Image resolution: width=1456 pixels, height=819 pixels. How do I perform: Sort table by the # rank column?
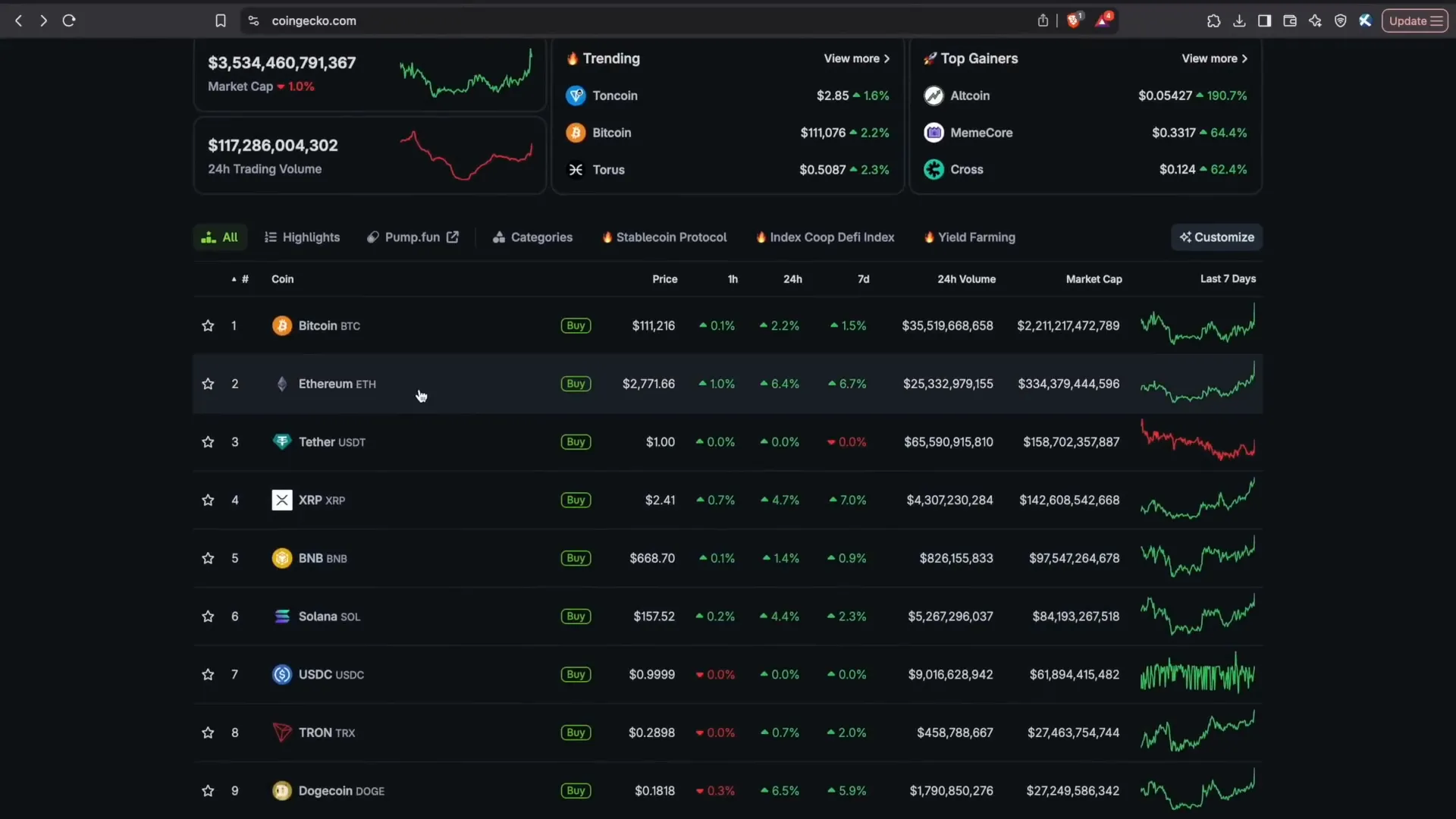pos(240,279)
